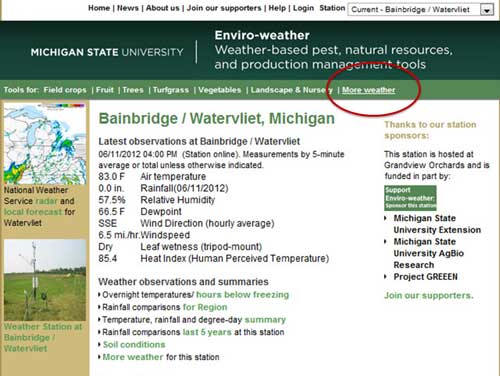Screen dimensions: 500x376
Task: Open the local forecast link for Watervliet
Action: click(x=33, y=212)
